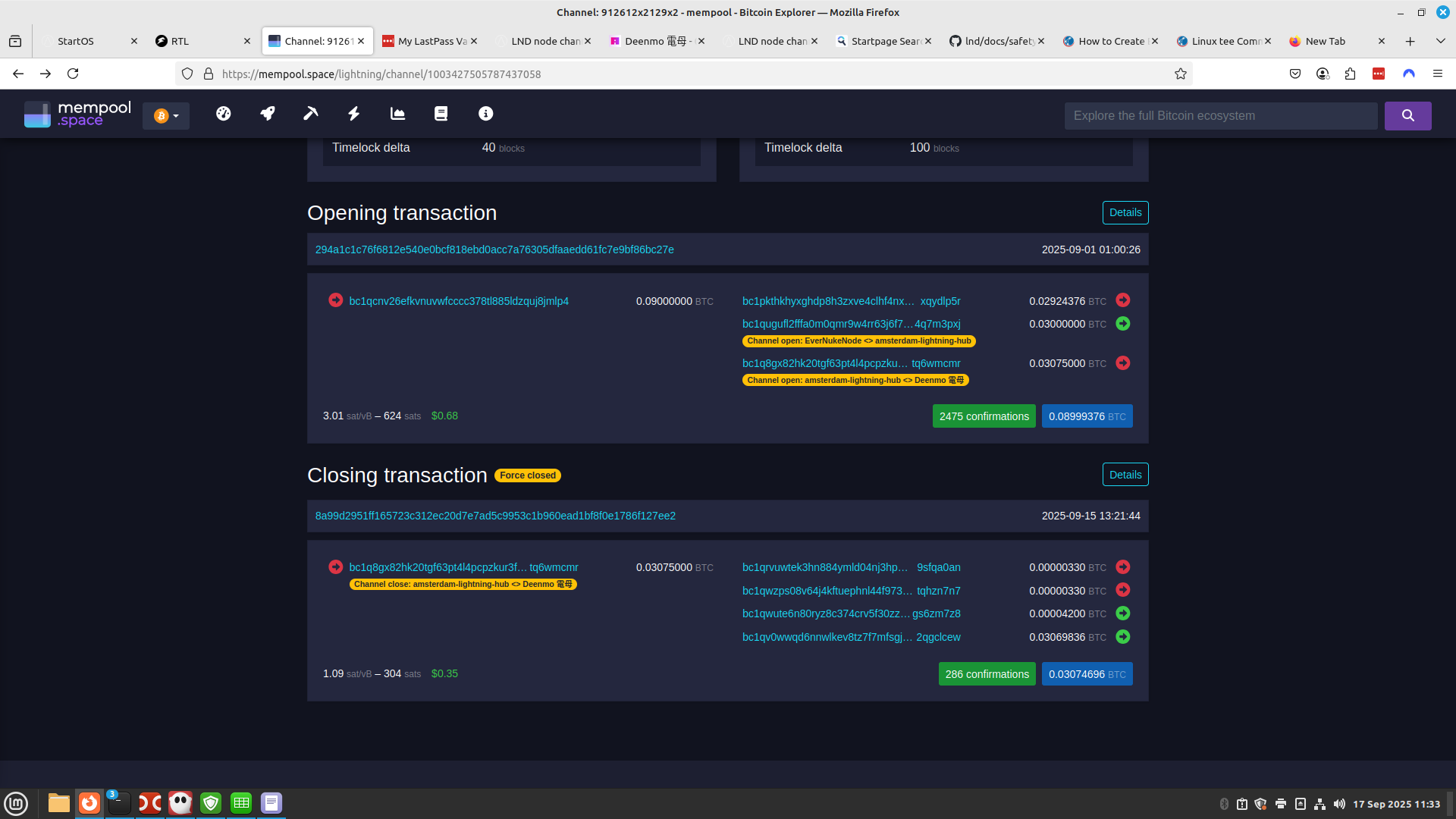Click Details button for Opening transaction
Viewport: 1456px width, 819px height.
pyautogui.click(x=1125, y=213)
